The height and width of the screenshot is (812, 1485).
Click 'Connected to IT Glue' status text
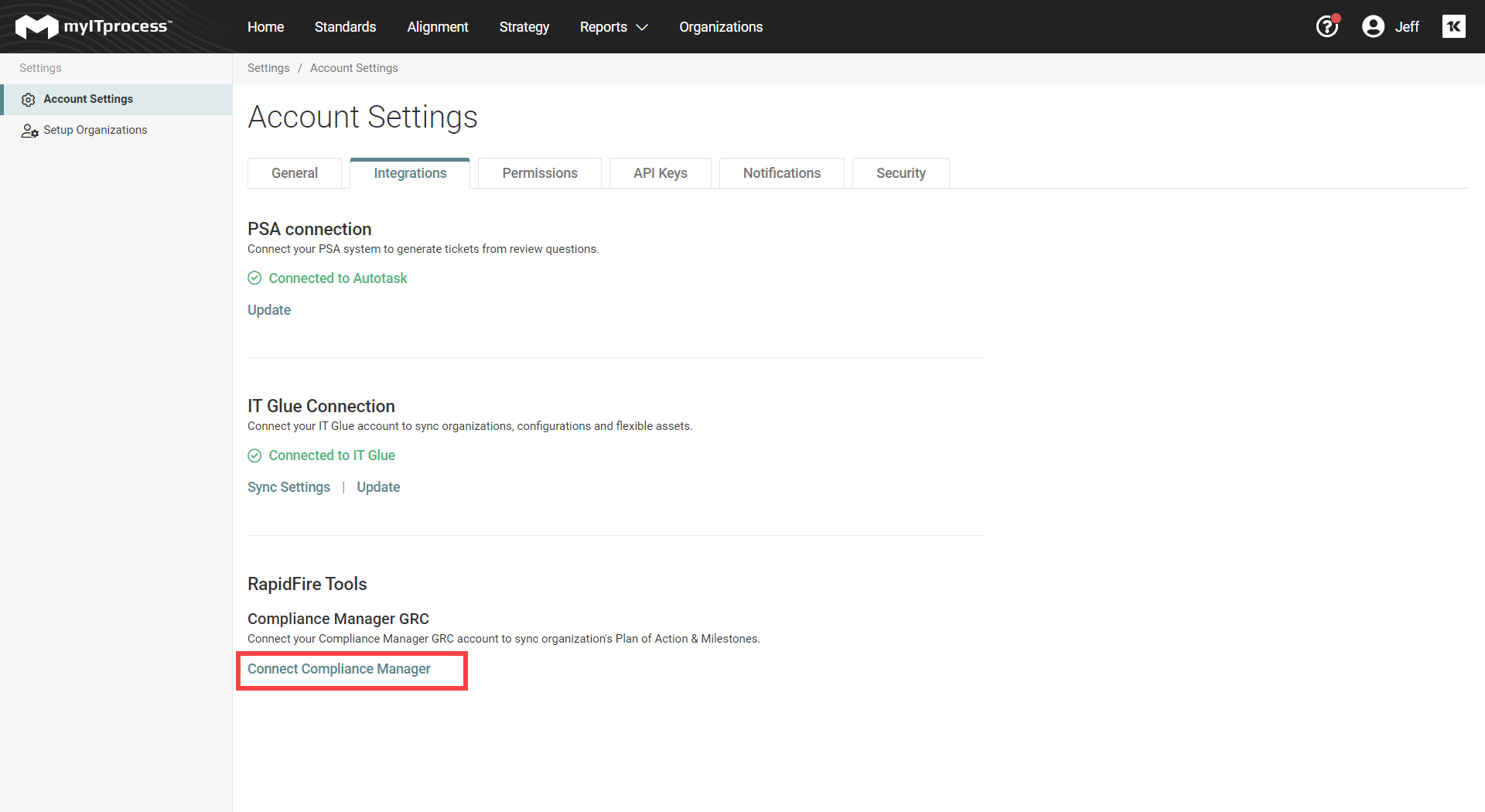tap(332, 455)
